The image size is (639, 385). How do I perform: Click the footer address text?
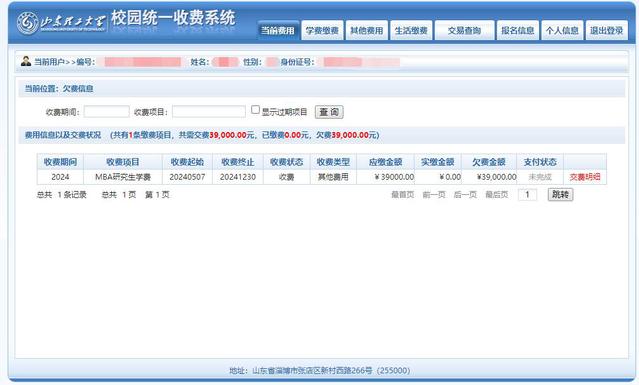pos(319,370)
